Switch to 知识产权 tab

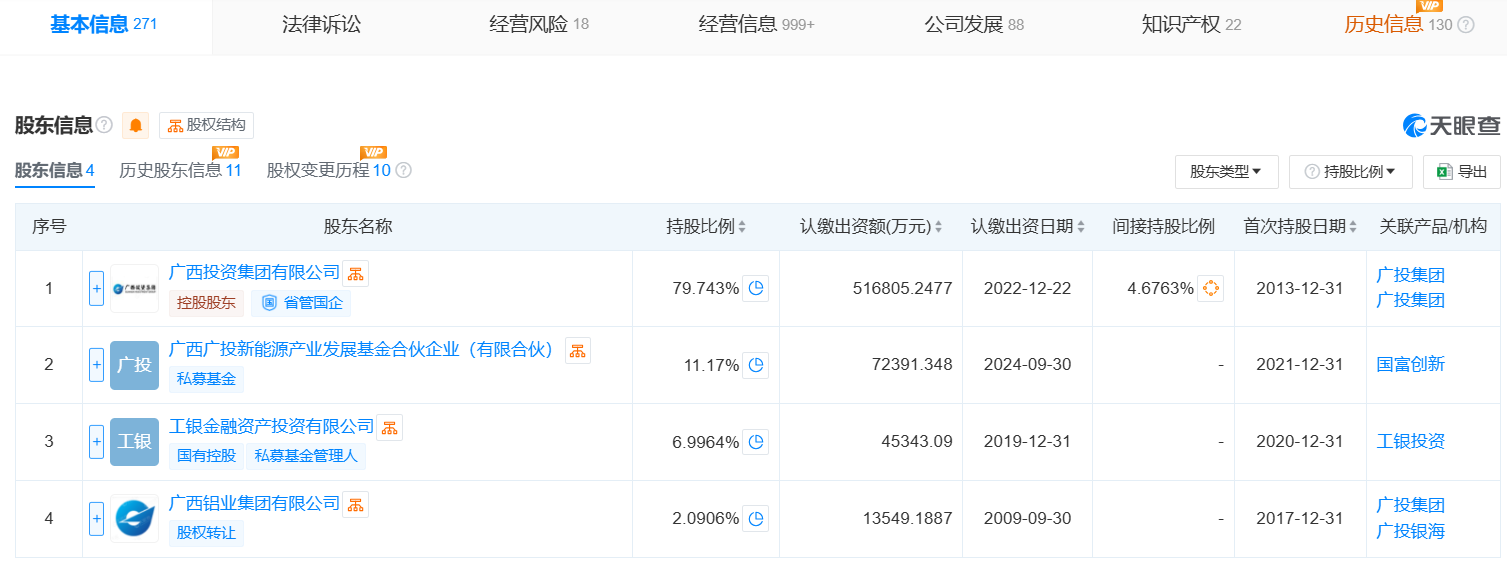pos(1191,24)
